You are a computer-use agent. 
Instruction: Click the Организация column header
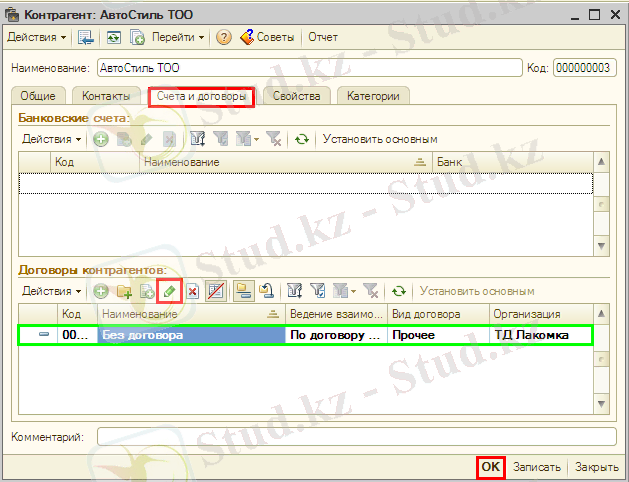(541, 314)
